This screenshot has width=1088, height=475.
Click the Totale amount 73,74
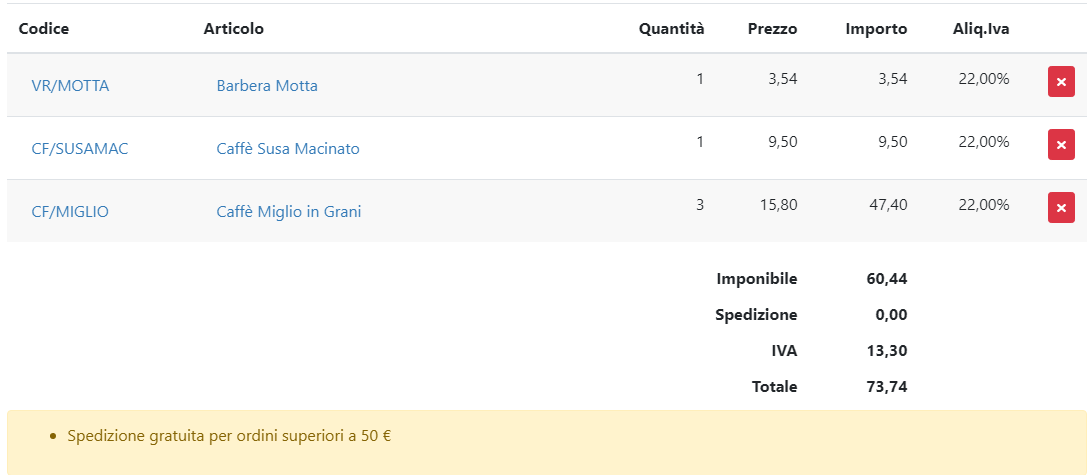click(x=887, y=387)
